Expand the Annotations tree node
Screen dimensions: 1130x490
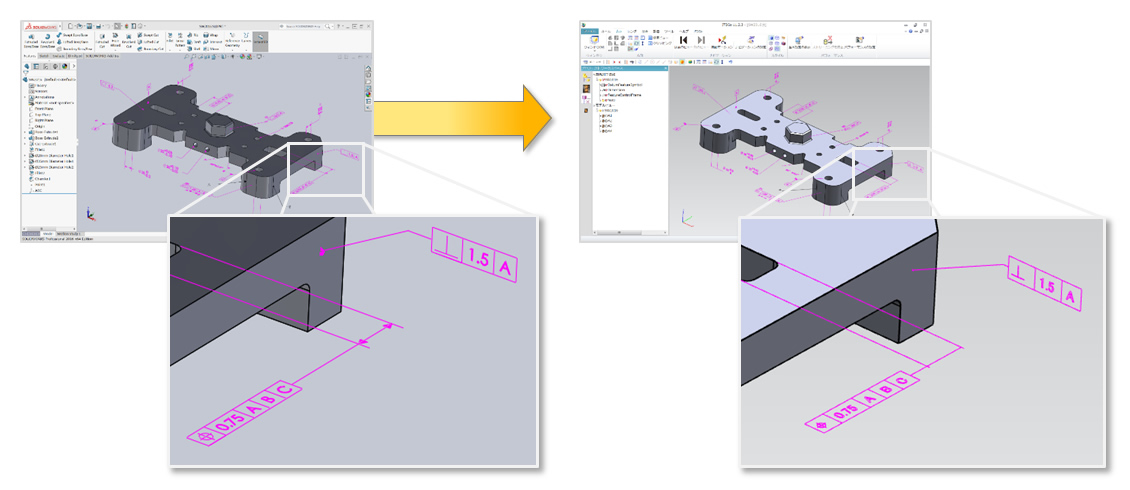click(25, 96)
